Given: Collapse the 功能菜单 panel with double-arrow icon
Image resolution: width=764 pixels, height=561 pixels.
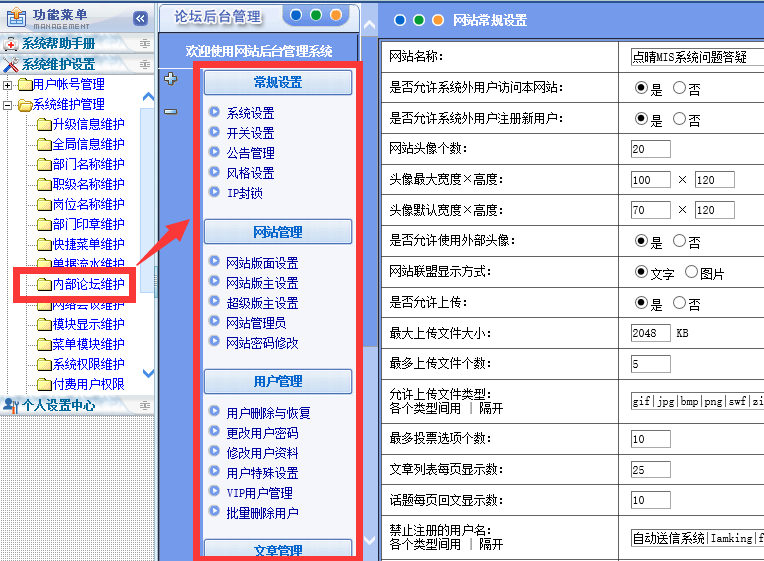Looking at the screenshot, I should point(140,18).
